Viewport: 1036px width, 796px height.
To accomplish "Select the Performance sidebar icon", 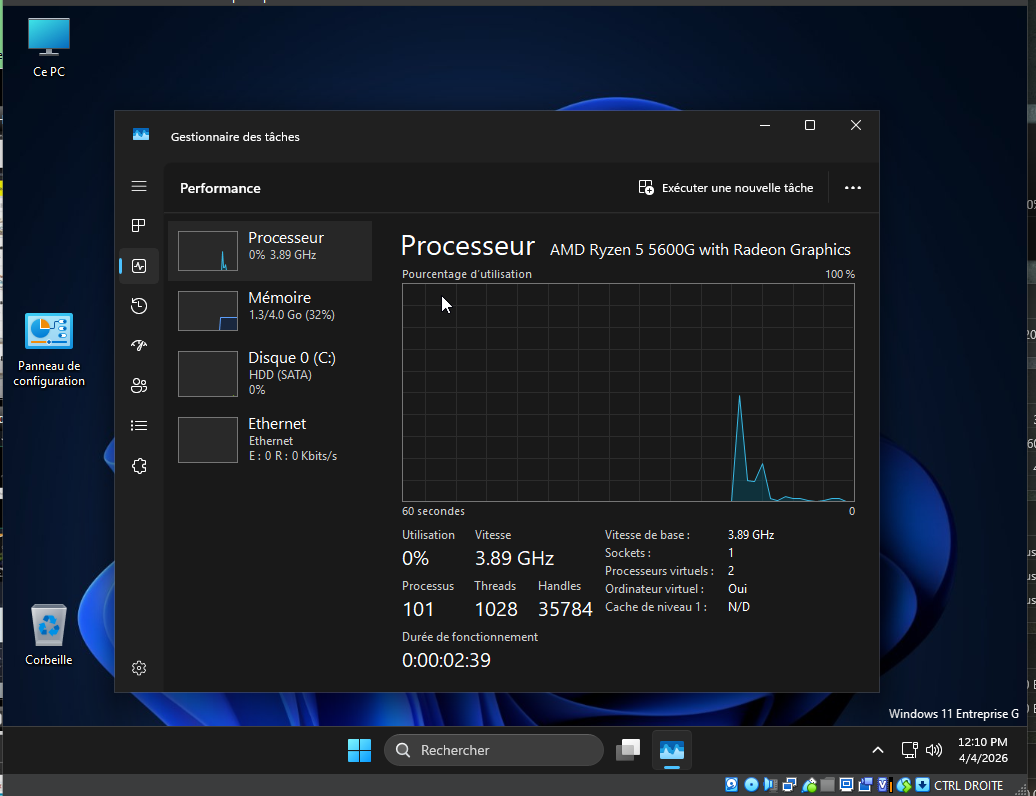I will [139, 266].
